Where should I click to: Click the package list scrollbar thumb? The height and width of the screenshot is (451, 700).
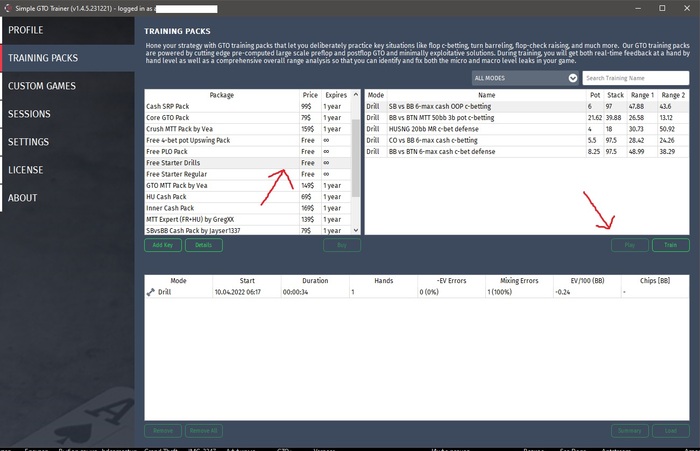point(356,158)
